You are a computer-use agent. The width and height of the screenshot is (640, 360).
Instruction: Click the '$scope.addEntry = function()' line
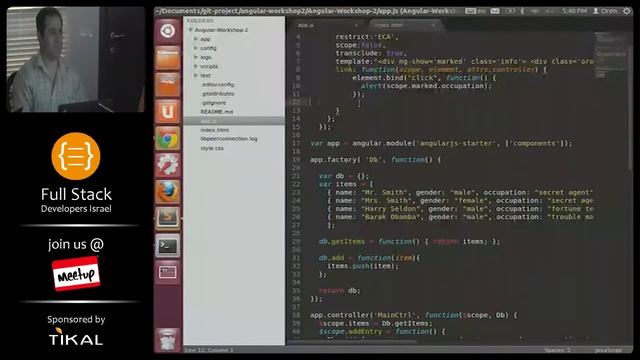(x=382, y=331)
